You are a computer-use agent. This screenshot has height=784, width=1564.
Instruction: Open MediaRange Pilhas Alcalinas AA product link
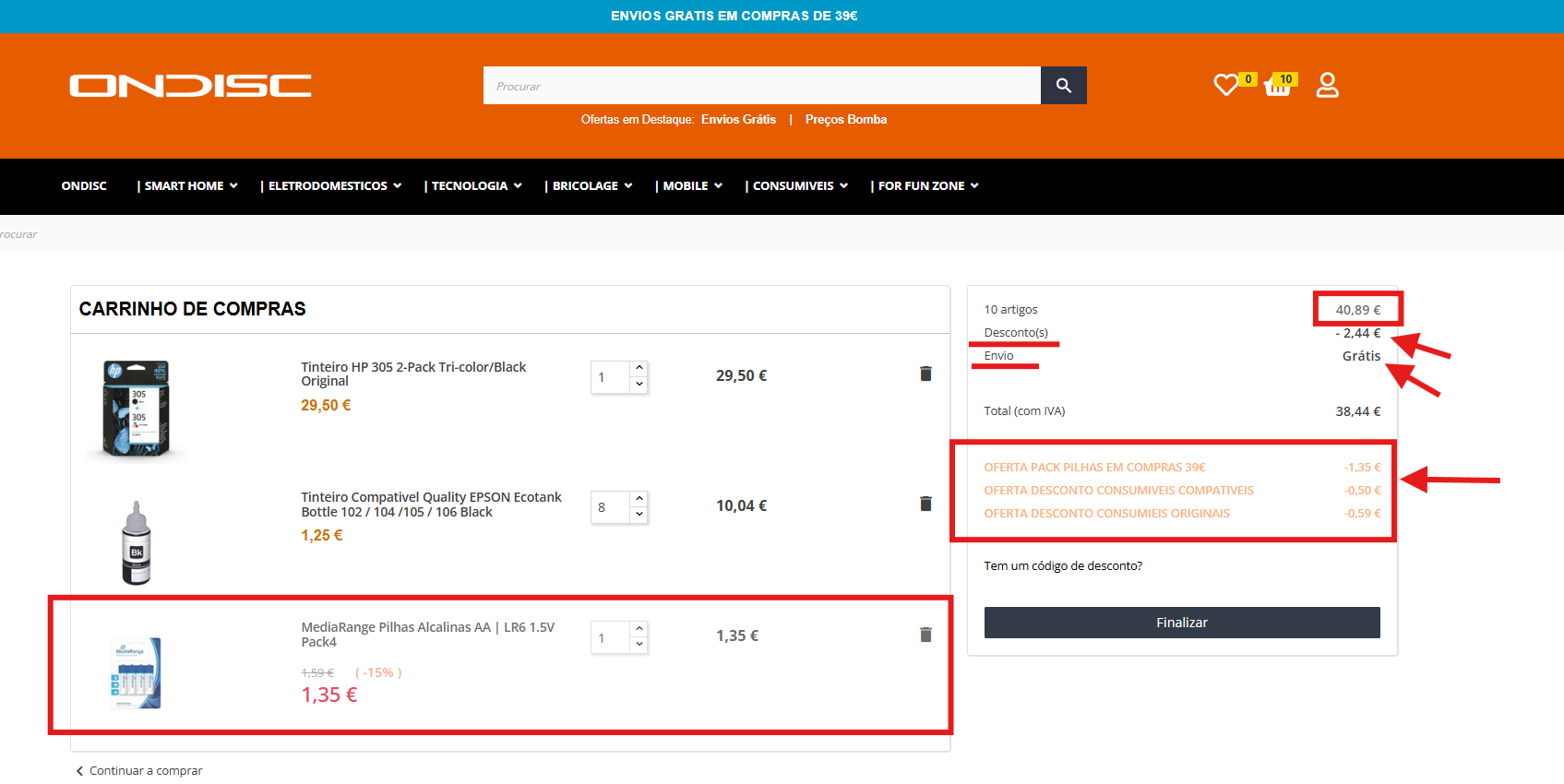(428, 635)
